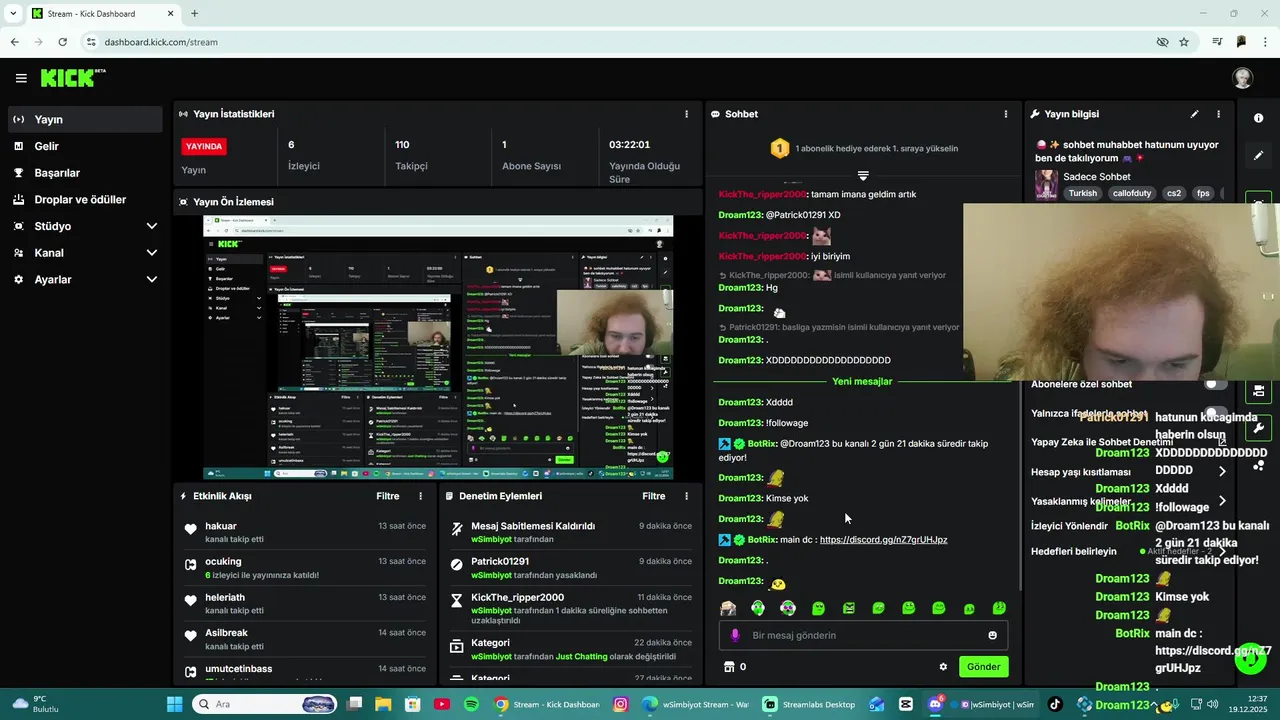Image resolution: width=1280 pixels, height=720 pixels.
Task: Expand the Kanal sidebar section
Action: click(x=152, y=253)
